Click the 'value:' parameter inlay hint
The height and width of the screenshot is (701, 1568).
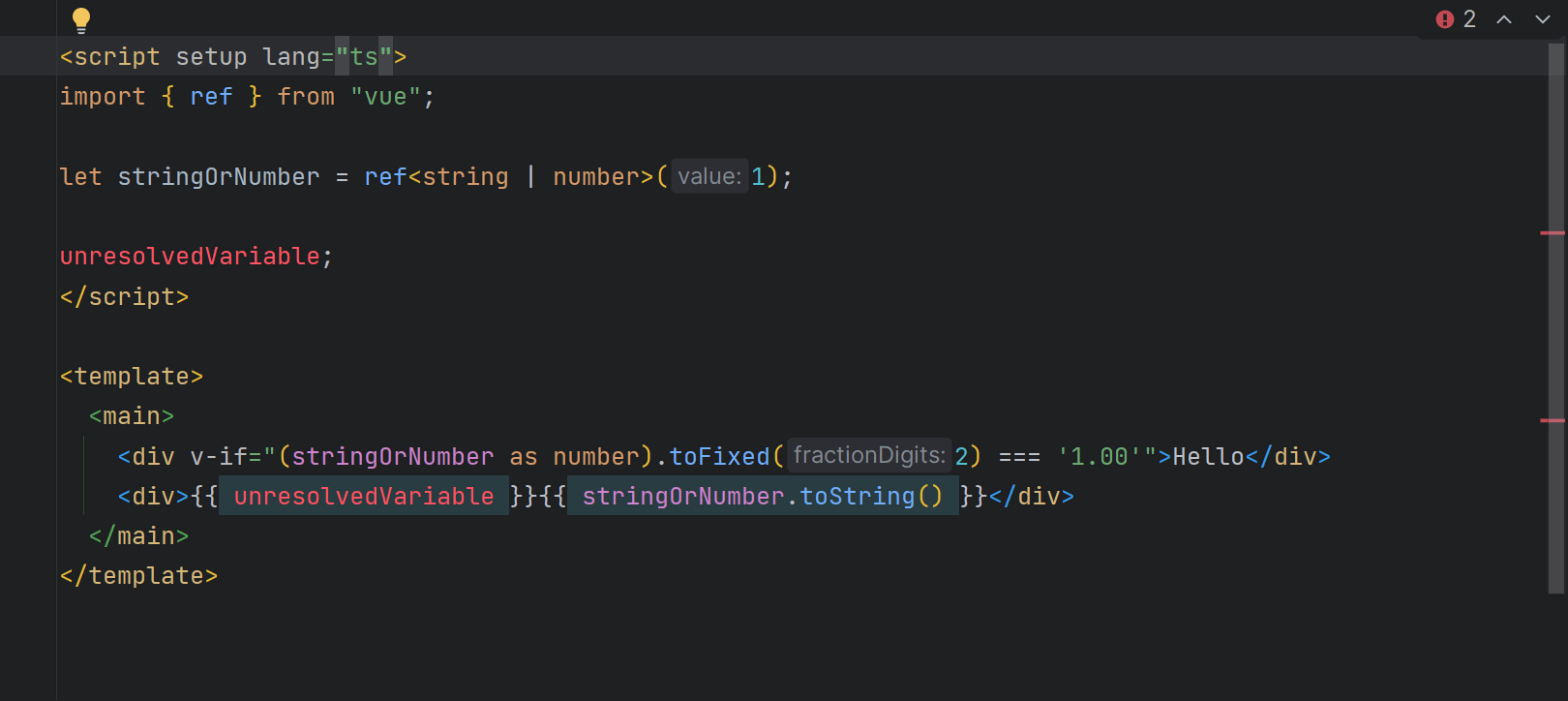pos(709,176)
